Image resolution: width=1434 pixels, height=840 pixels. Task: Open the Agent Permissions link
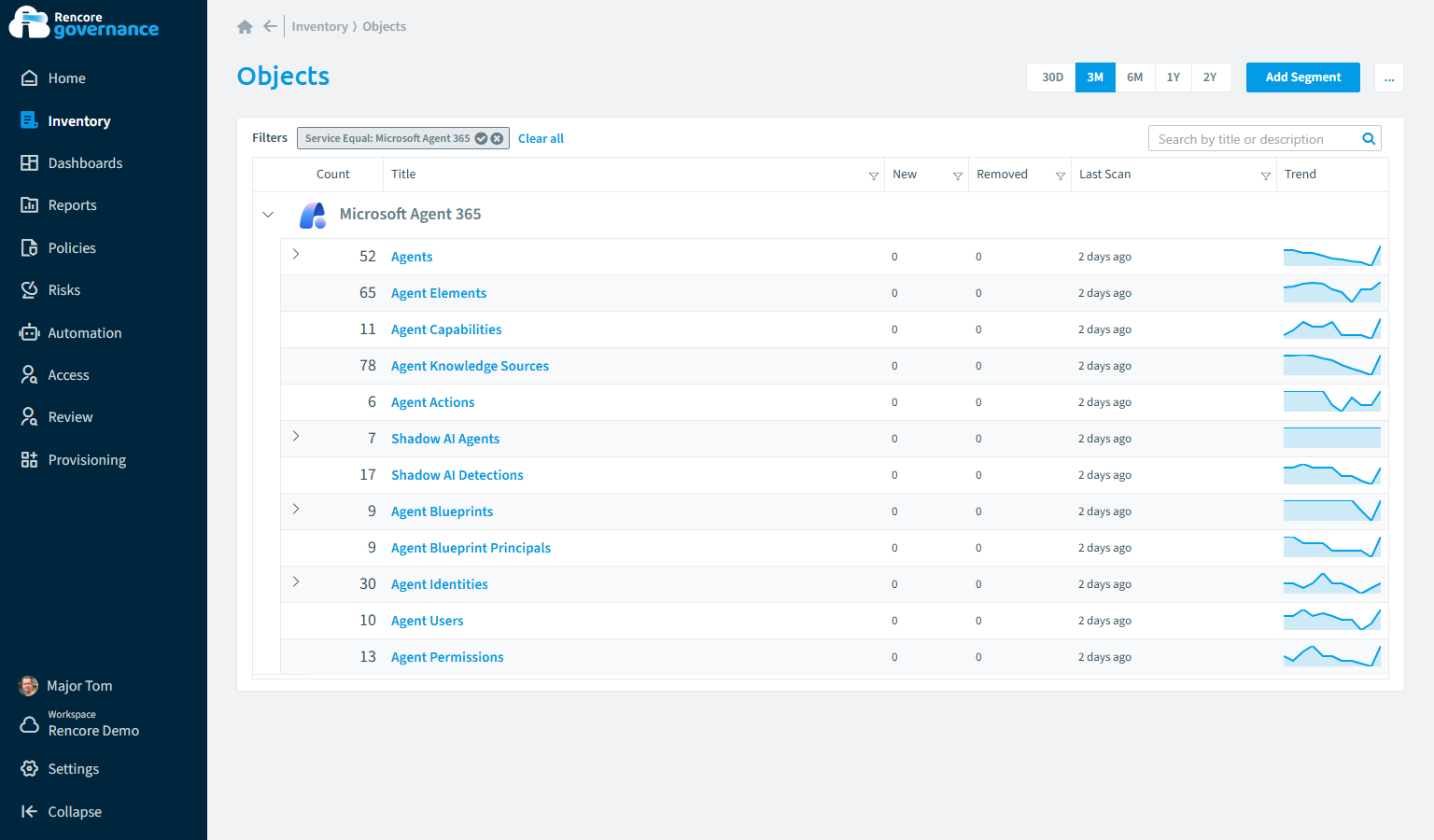pyautogui.click(x=447, y=657)
